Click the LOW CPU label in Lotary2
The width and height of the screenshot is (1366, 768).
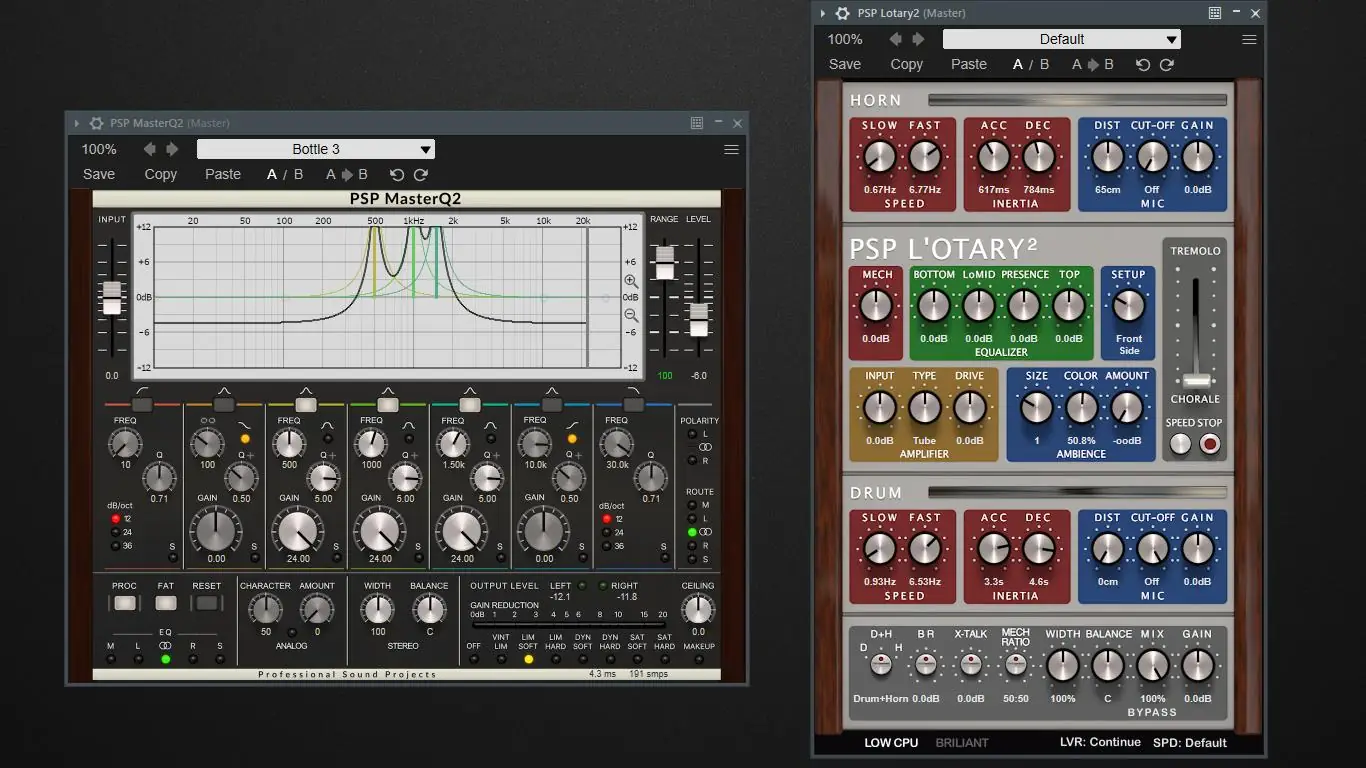point(891,742)
